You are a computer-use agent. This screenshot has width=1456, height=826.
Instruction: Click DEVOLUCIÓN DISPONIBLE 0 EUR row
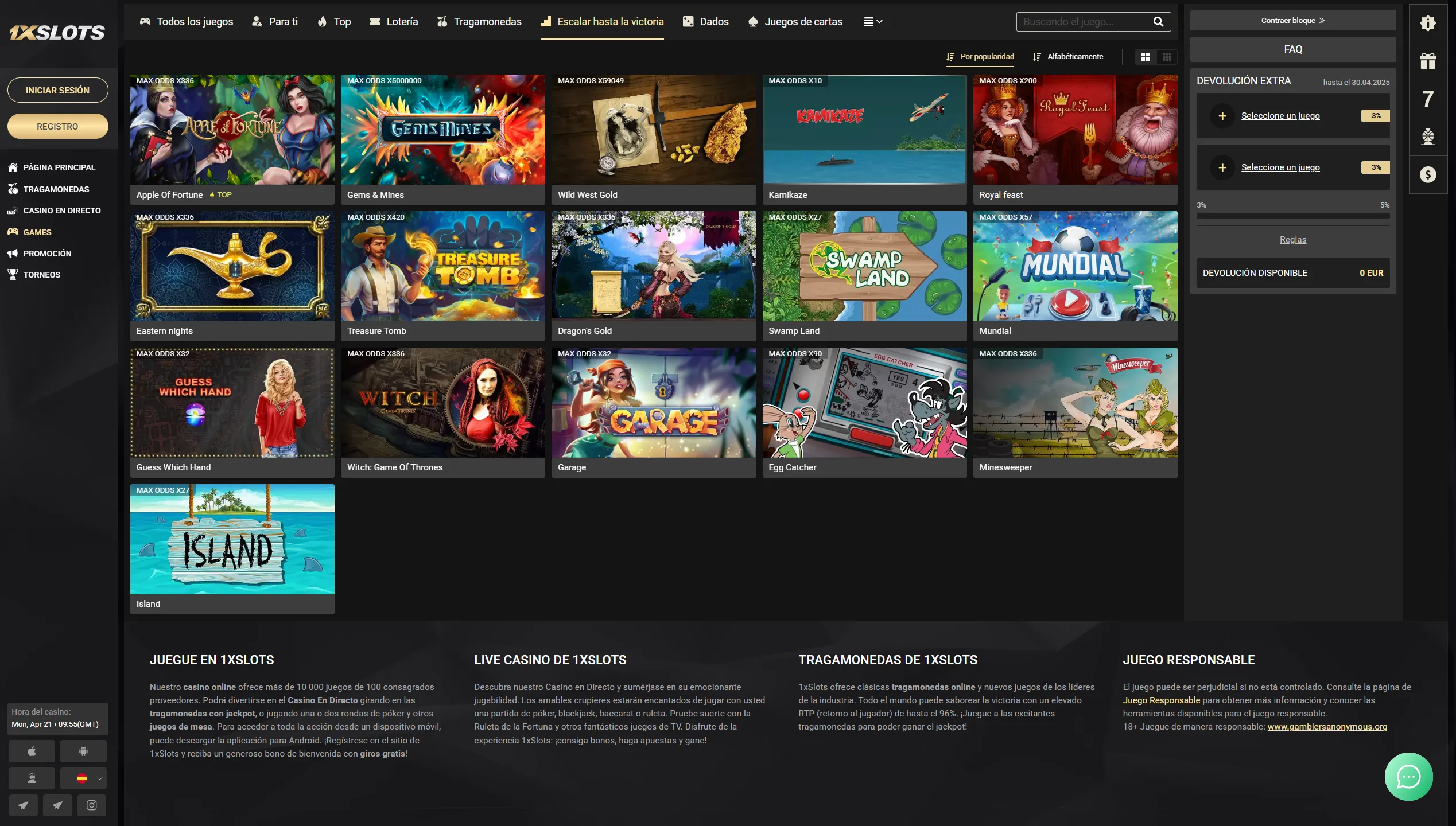(x=1292, y=273)
